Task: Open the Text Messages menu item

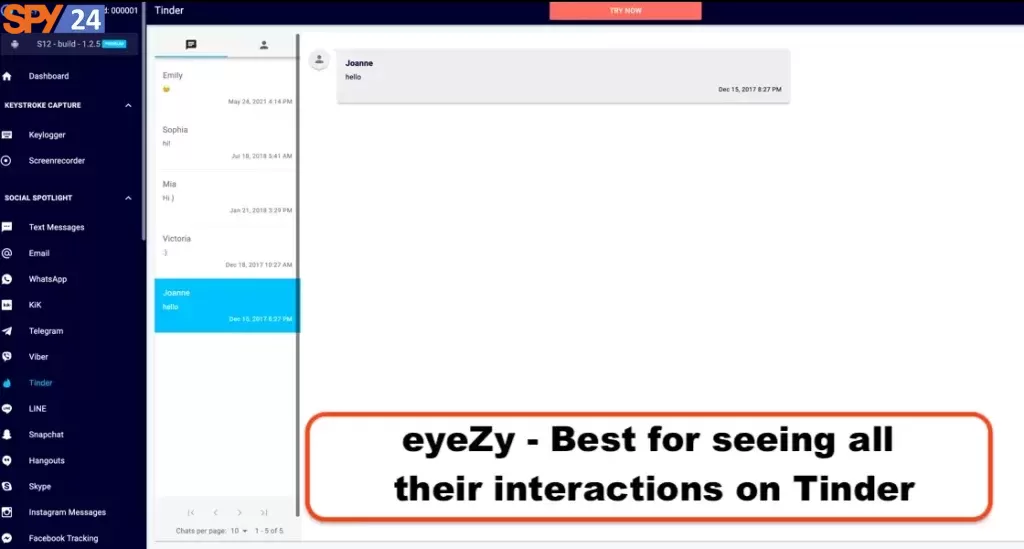Action: click(56, 227)
